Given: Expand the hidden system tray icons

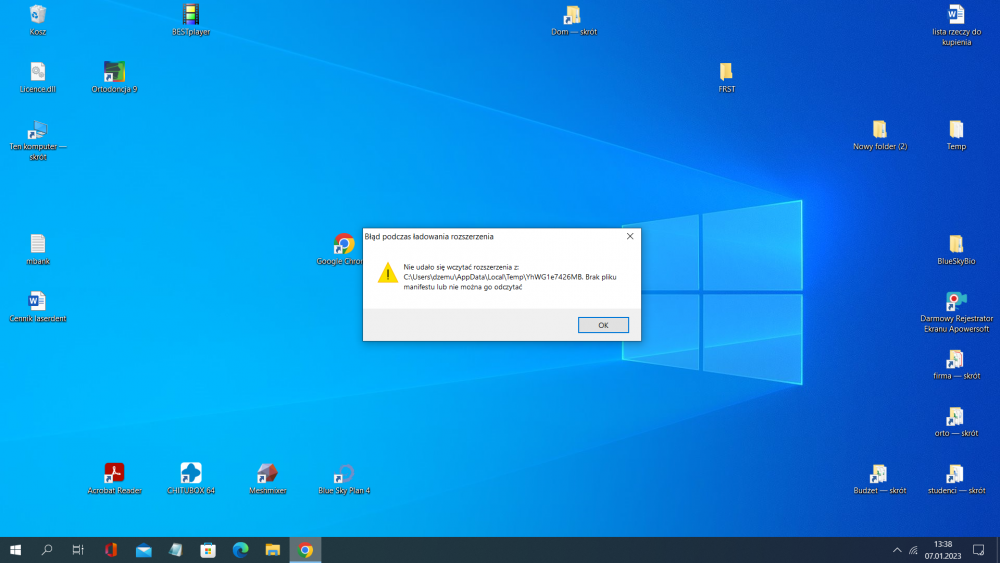Looking at the screenshot, I should (897, 550).
